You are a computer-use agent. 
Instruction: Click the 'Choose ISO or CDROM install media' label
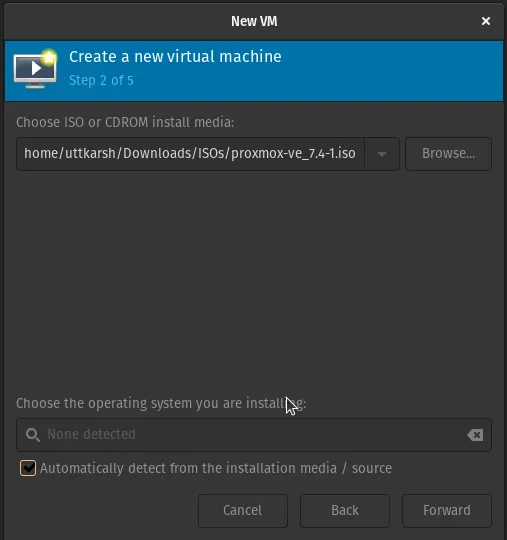(x=125, y=122)
